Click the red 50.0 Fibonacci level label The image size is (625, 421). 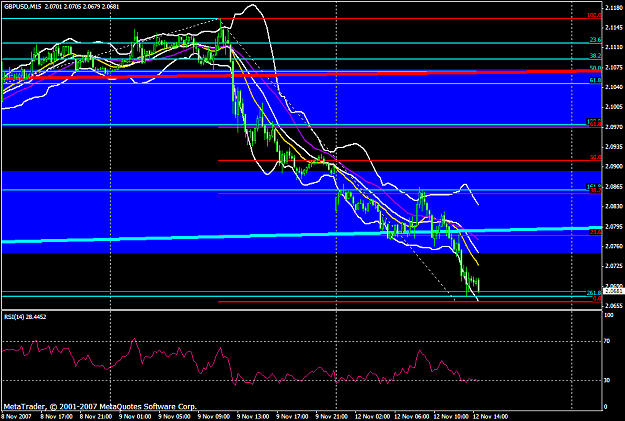(595, 157)
